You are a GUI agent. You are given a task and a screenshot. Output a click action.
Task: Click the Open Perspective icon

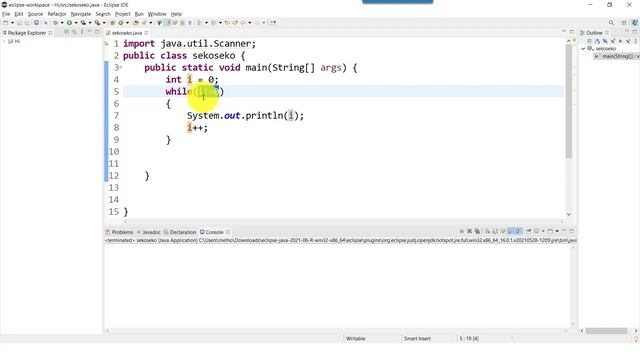coord(624,23)
